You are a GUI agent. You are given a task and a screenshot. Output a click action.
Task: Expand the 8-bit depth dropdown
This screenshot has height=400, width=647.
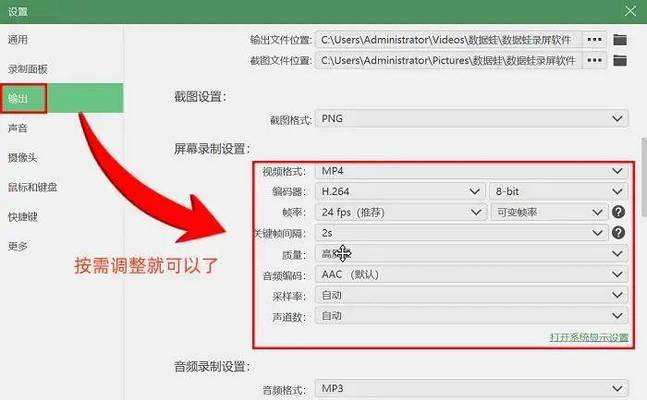point(559,192)
